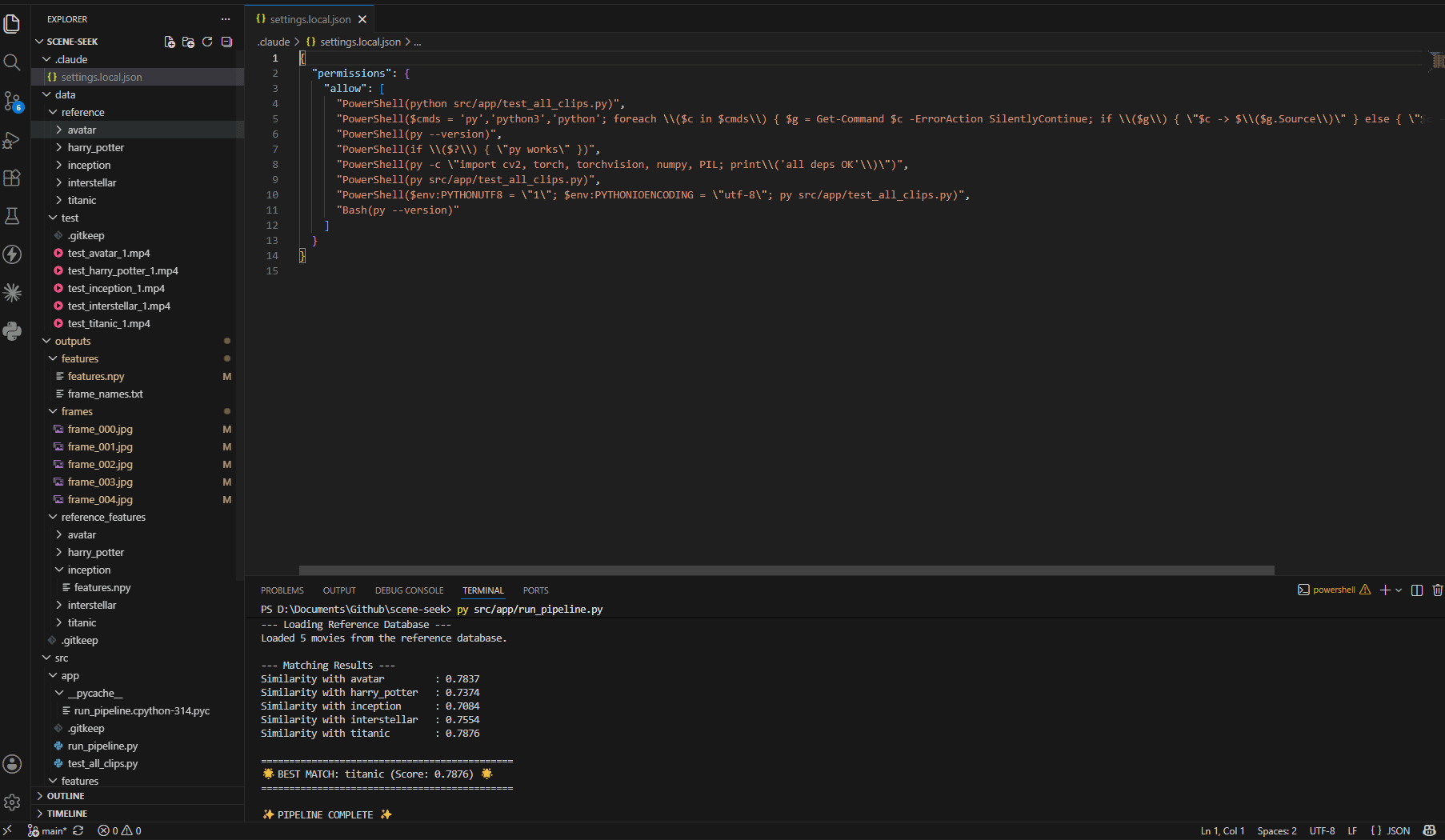Click the main branch indicator in status bar

(x=47, y=830)
